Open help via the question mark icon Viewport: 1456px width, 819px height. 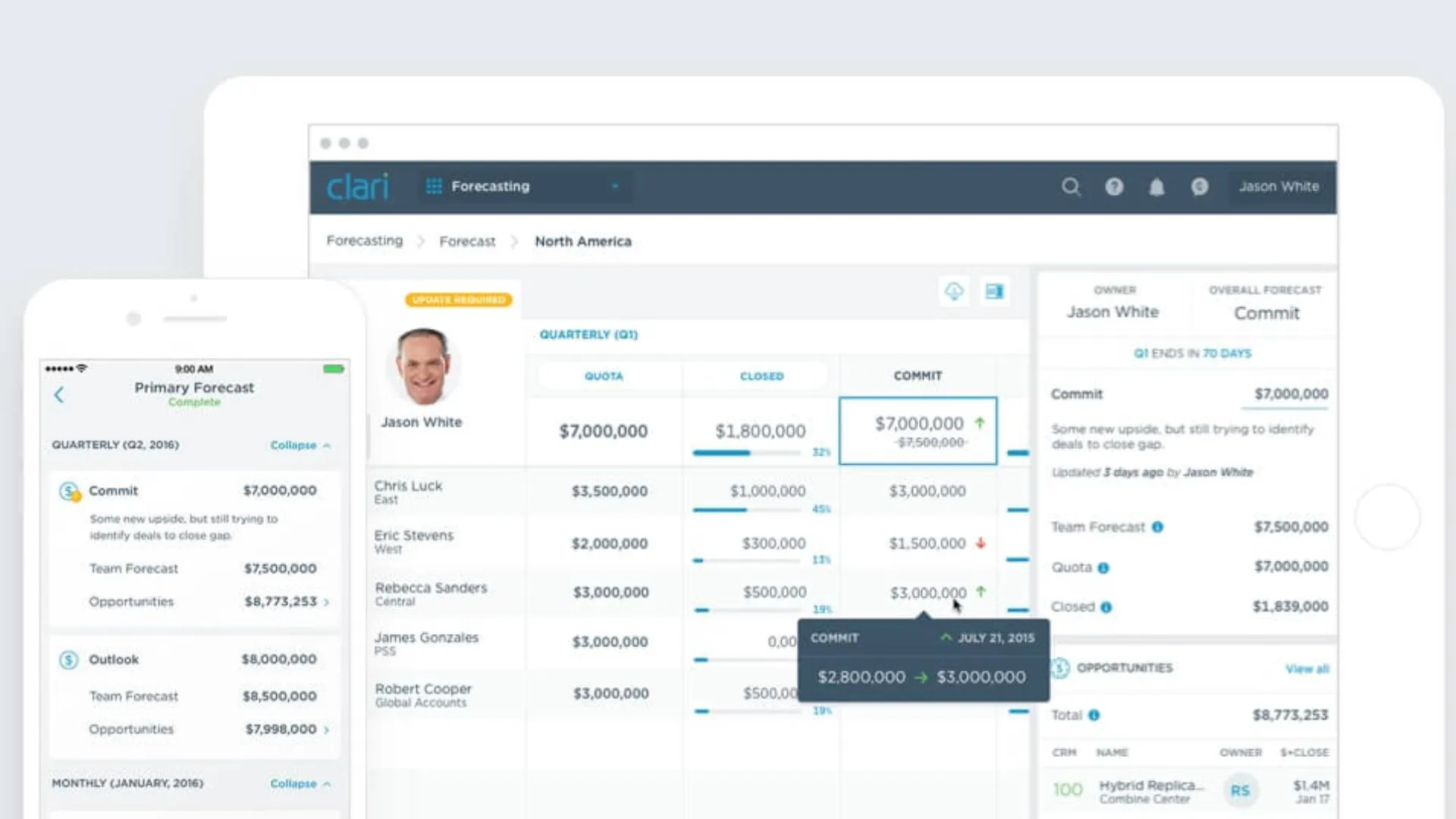click(x=1113, y=187)
